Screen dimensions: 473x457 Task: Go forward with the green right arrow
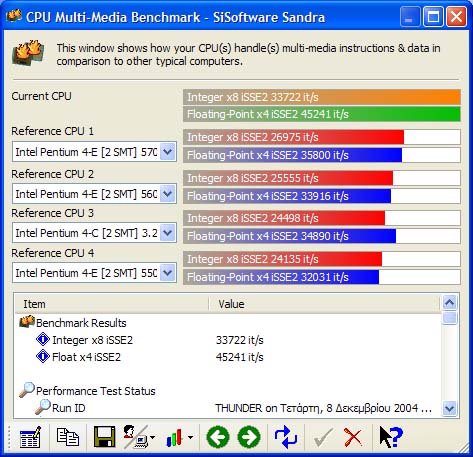point(249,437)
